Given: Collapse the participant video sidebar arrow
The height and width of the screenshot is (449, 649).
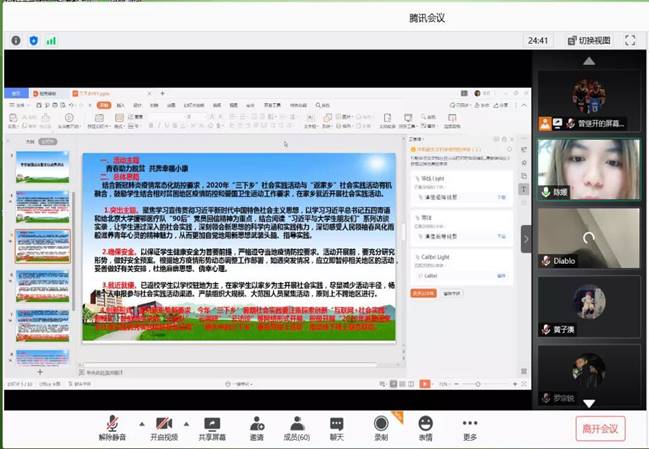Looking at the screenshot, I should (x=527, y=238).
